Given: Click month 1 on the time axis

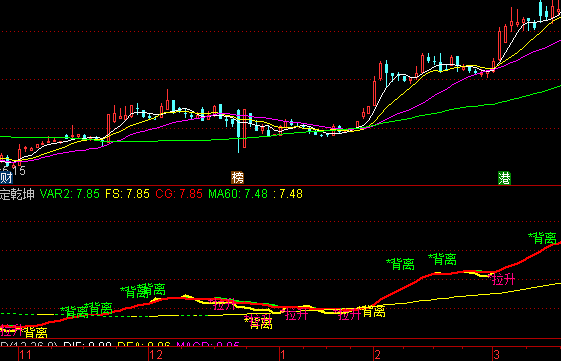Looking at the screenshot, I should click(x=283, y=355).
